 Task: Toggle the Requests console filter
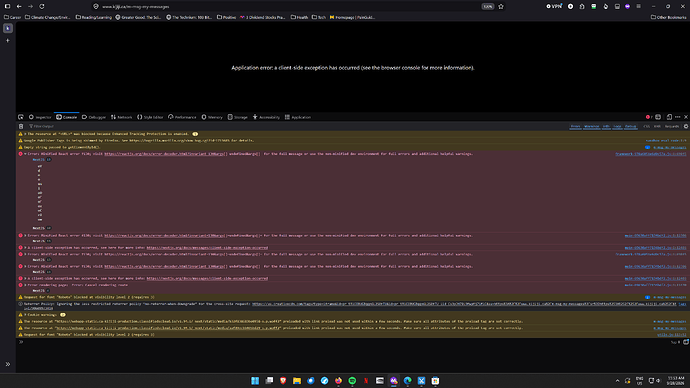click(x=672, y=126)
